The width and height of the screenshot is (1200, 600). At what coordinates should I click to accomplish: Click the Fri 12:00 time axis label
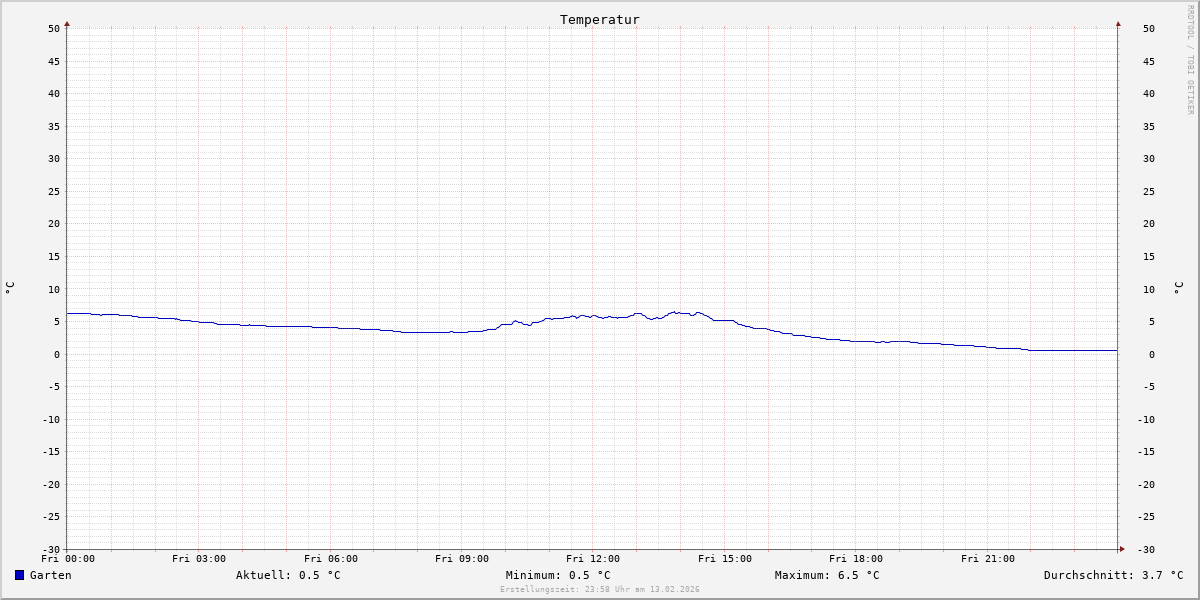[x=593, y=559]
